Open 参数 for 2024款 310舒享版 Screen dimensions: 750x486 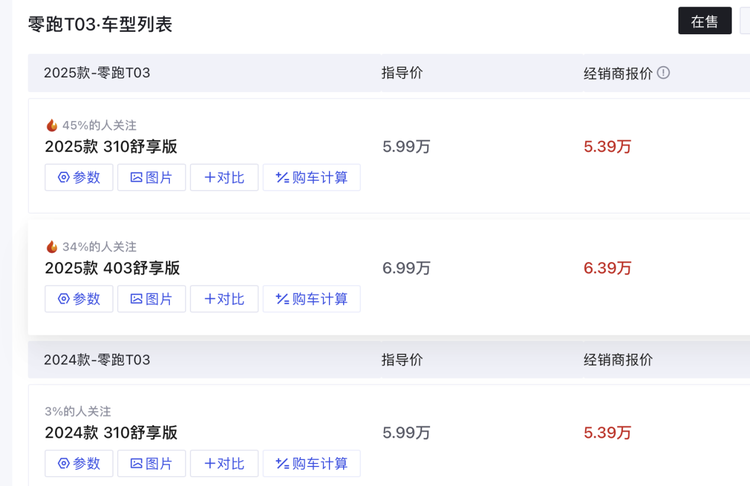click(x=79, y=464)
